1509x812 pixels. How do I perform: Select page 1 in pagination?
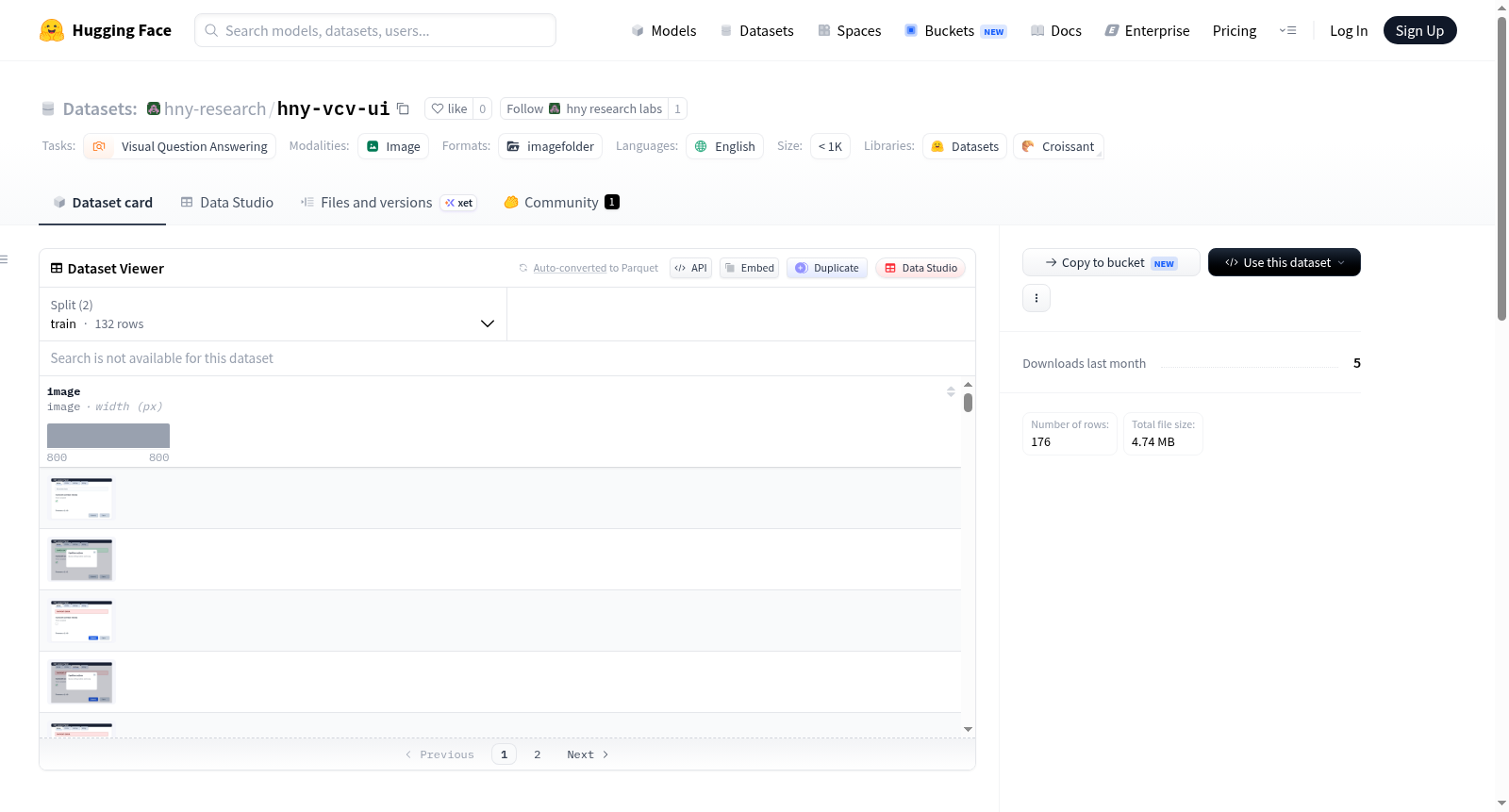[505, 754]
